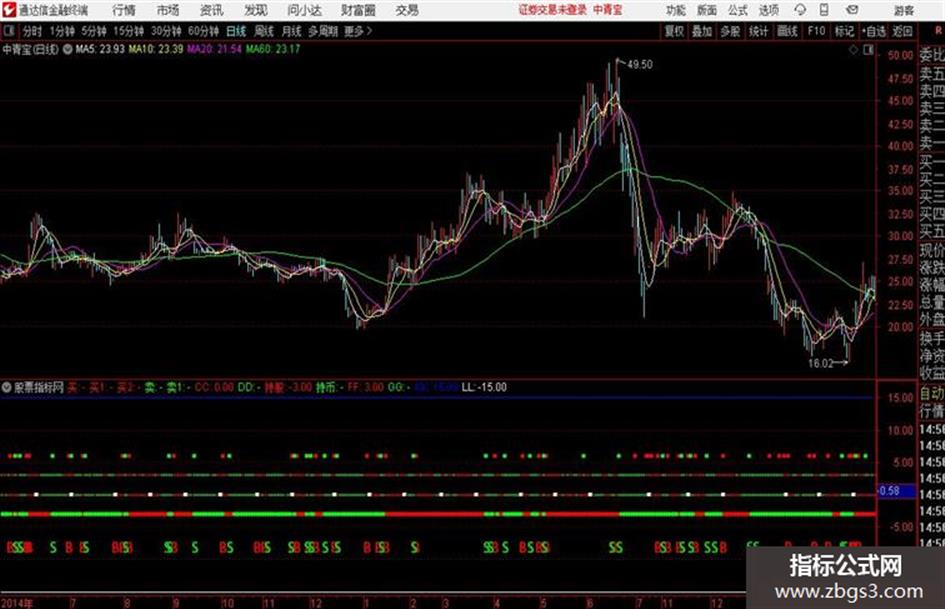The height and width of the screenshot is (609, 945).
Task: Switch to the 60分钟 period tab
Action: click(x=203, y=31)
